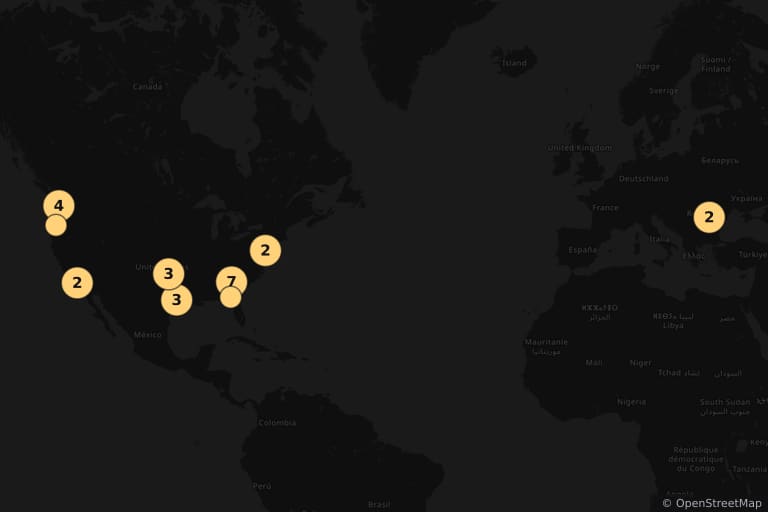This screenshot has width=768, height=512.
Task: Click the Brasil map label
Action: [x=379, y=504]
